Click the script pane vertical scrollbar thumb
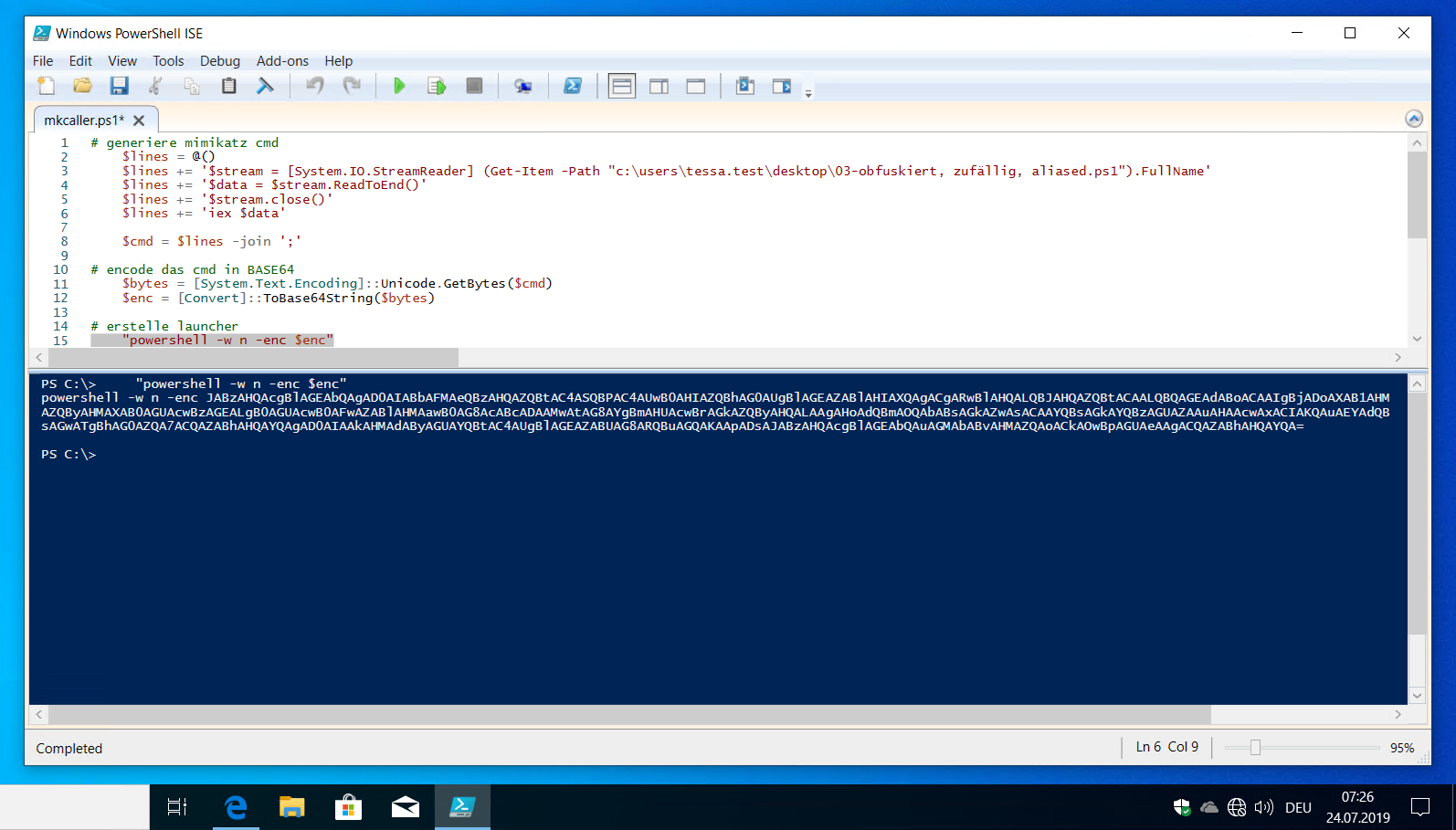The width and height of the screenshot is (1456, 830). pos(1417,194)
